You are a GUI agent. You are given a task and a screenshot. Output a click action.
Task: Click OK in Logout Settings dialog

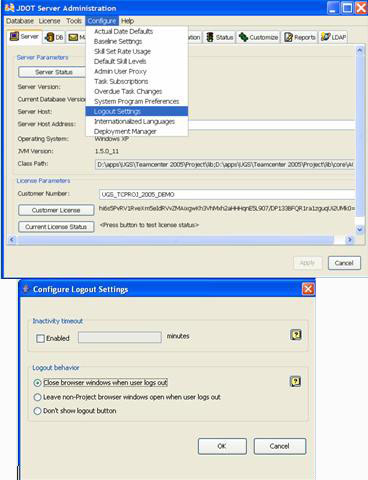coord(222,446)
